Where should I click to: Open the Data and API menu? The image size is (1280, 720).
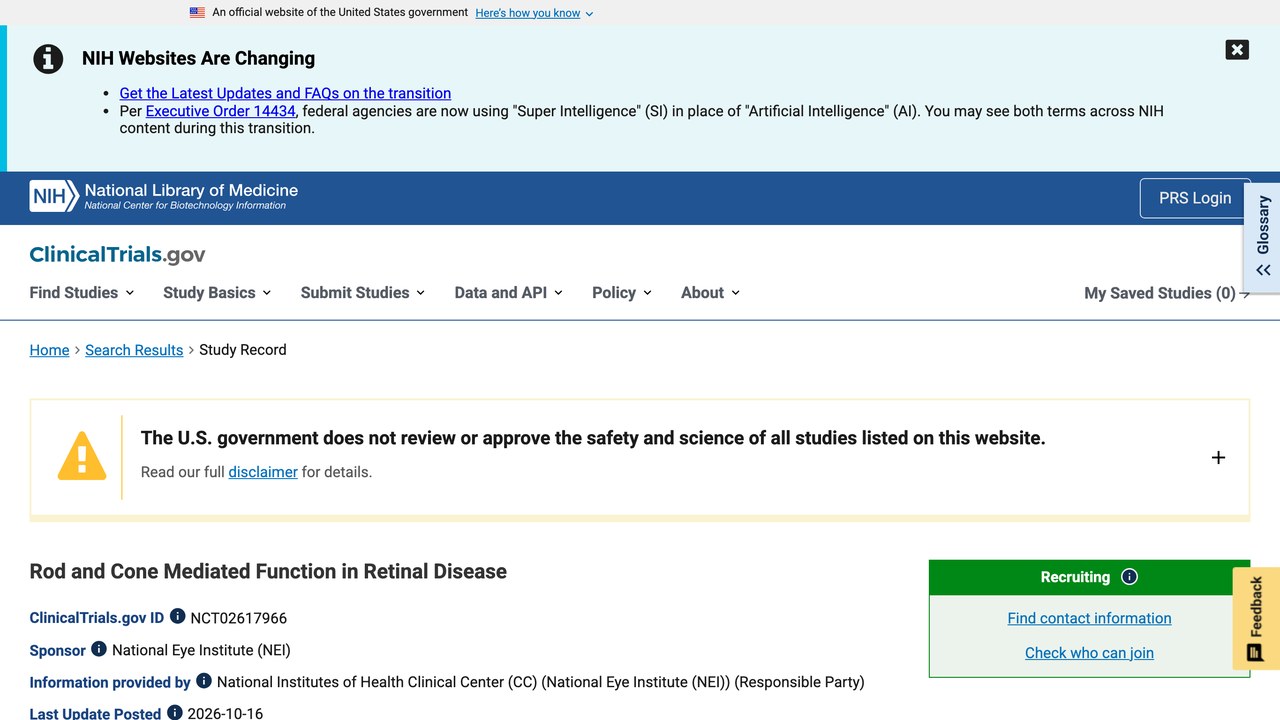508,293
